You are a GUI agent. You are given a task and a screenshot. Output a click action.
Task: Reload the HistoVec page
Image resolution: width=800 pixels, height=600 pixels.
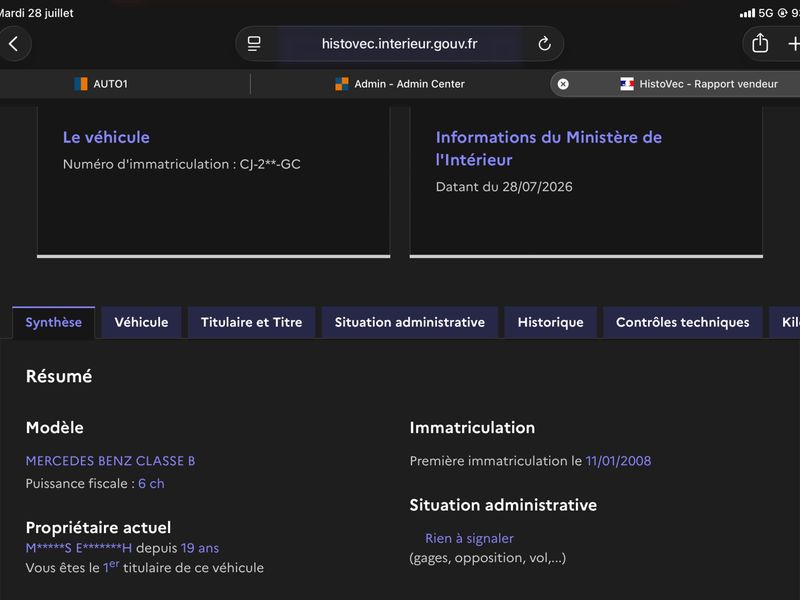coord(544,44)
